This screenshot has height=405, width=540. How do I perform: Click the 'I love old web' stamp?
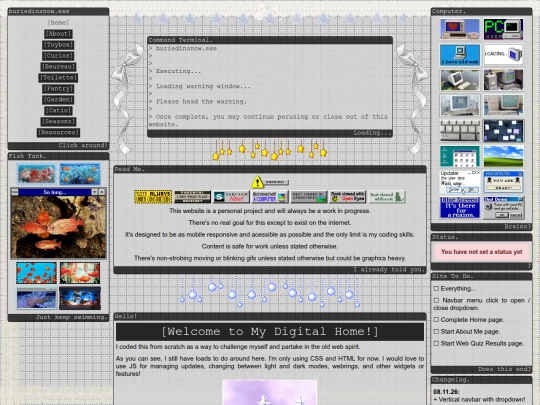point(459,55)
